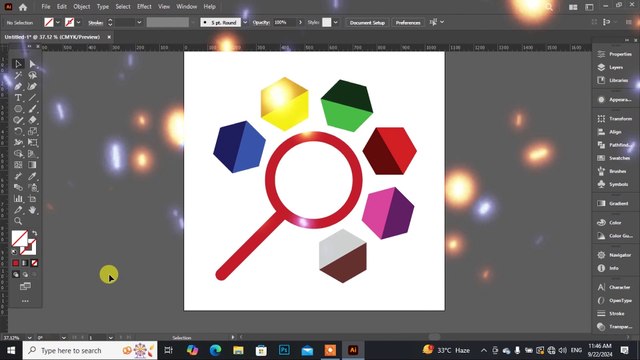The width and height of the screenshot is (640, 360).
Task: Swap fill and stroke colors
Action: point(34,233)
